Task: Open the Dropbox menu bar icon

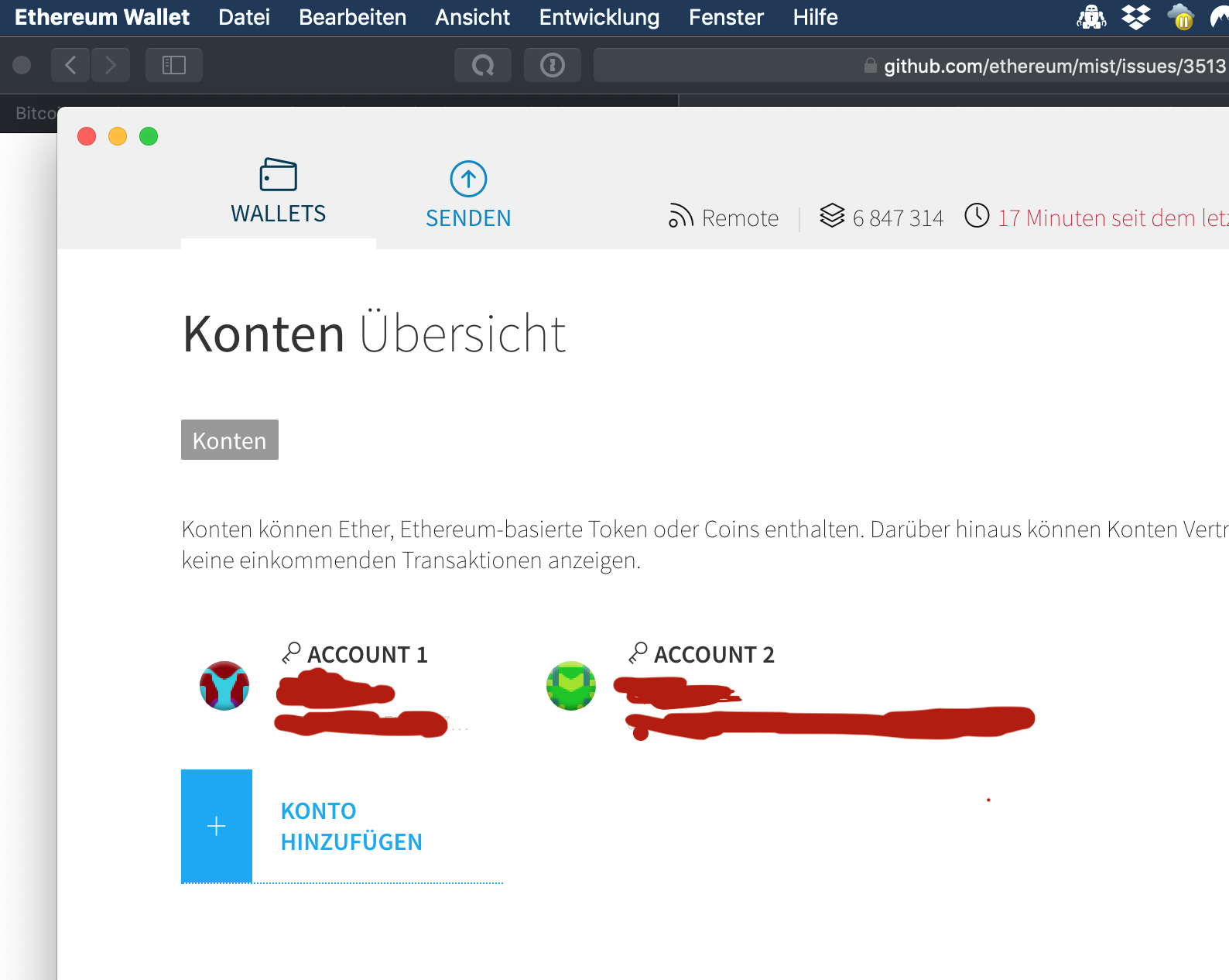Action: click(x=1136, y=17)
